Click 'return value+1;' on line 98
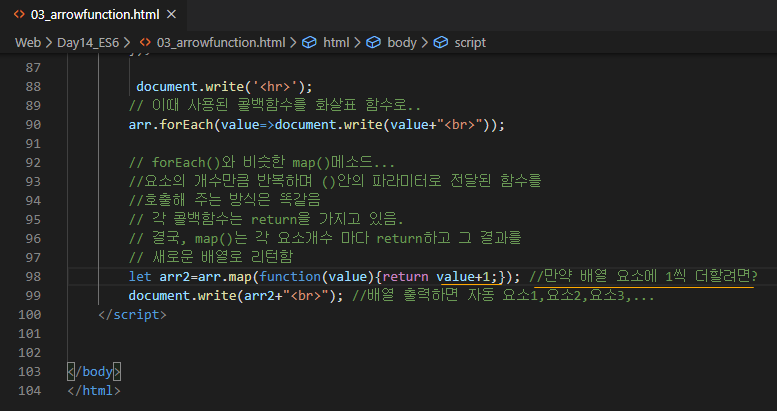Screen dimensions: 777x411 click(442, 277)
